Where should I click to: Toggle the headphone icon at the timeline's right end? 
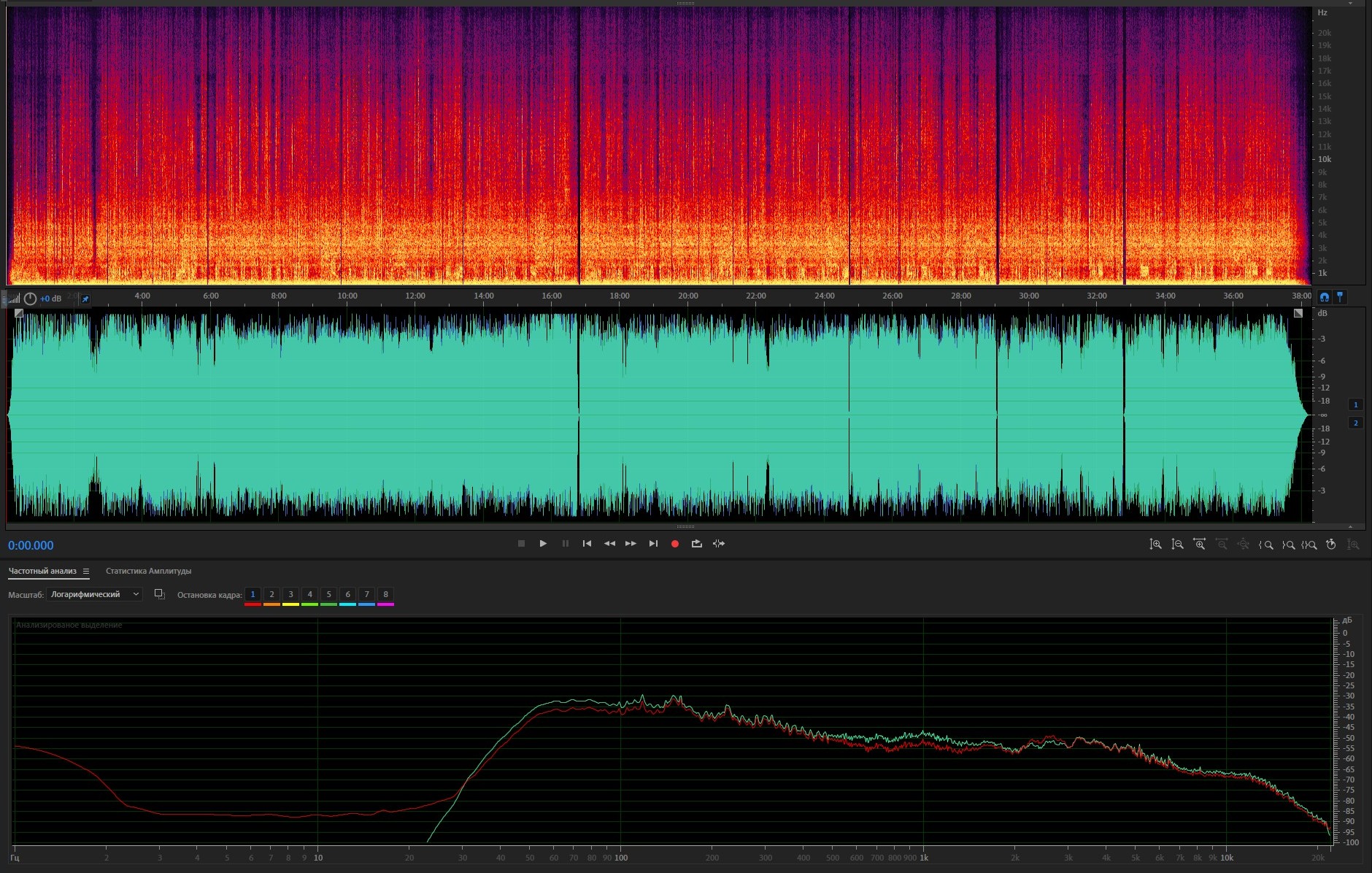coord(1325,297)
